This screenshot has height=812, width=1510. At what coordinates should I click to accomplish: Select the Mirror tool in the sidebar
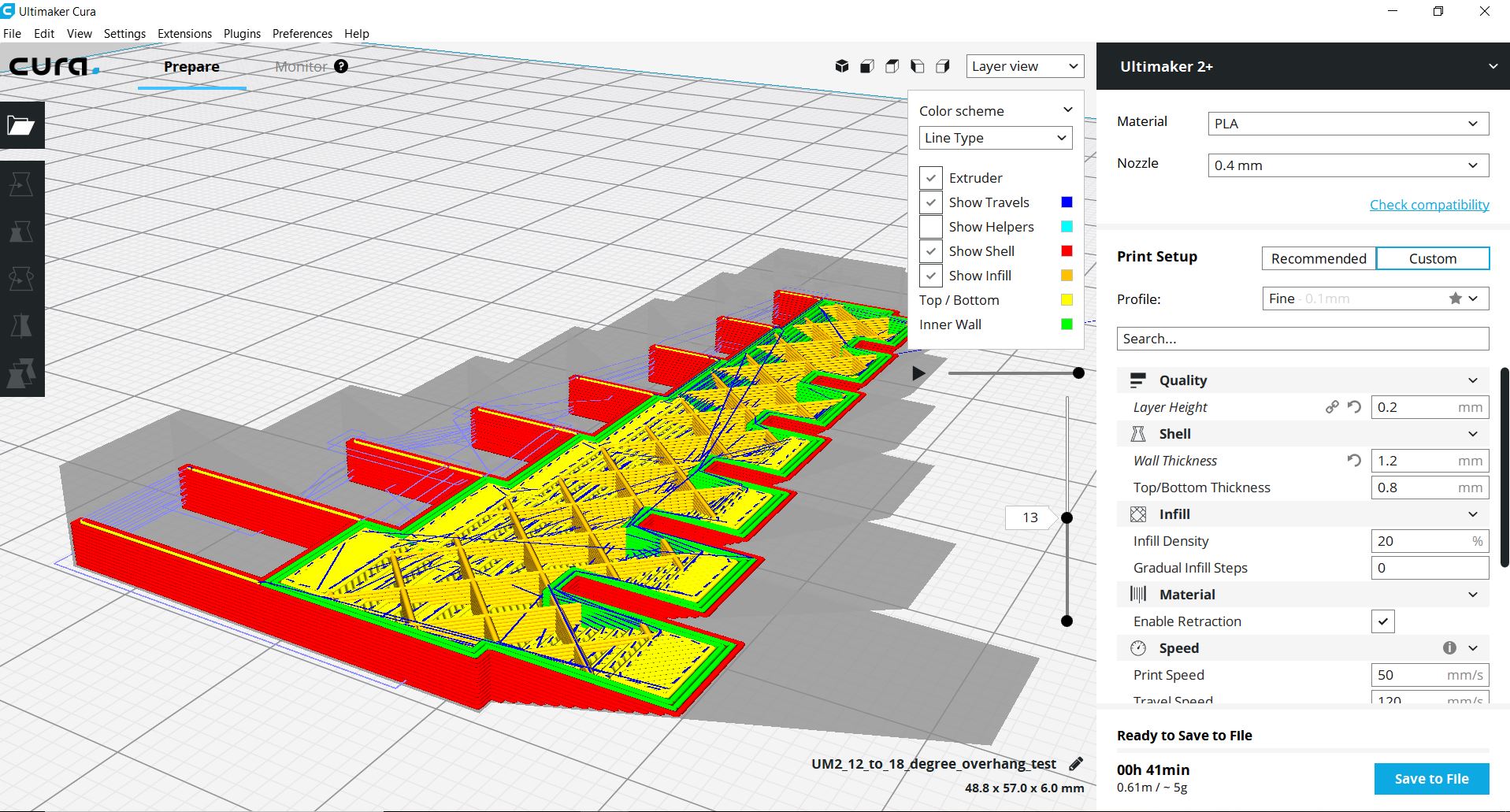(21, 325)
